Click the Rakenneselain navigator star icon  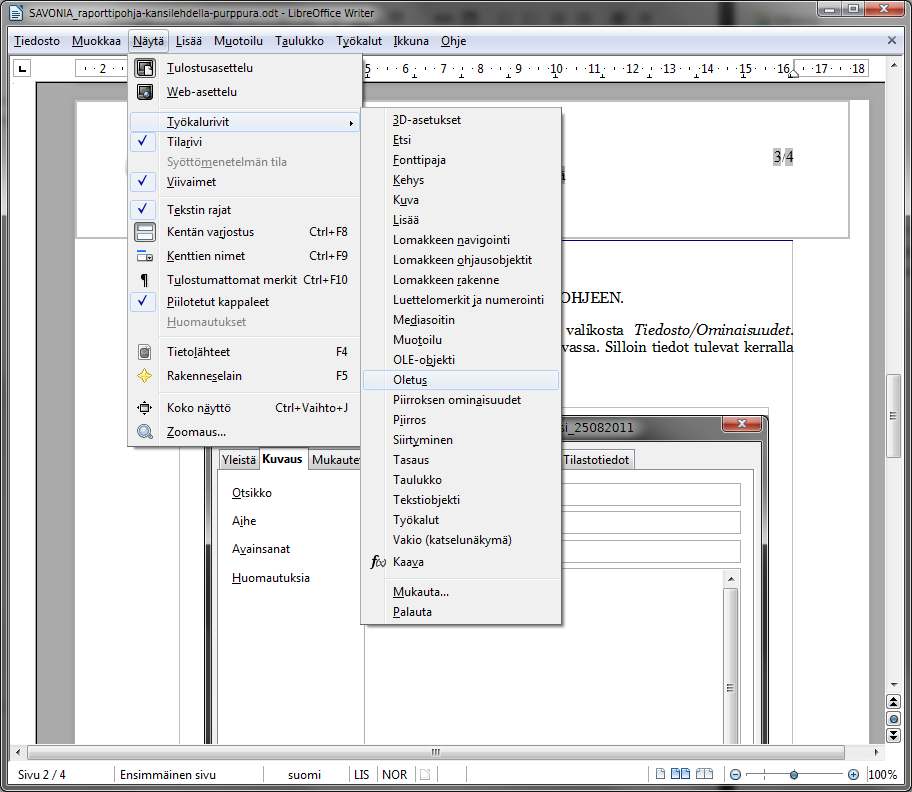pos(145,376)
